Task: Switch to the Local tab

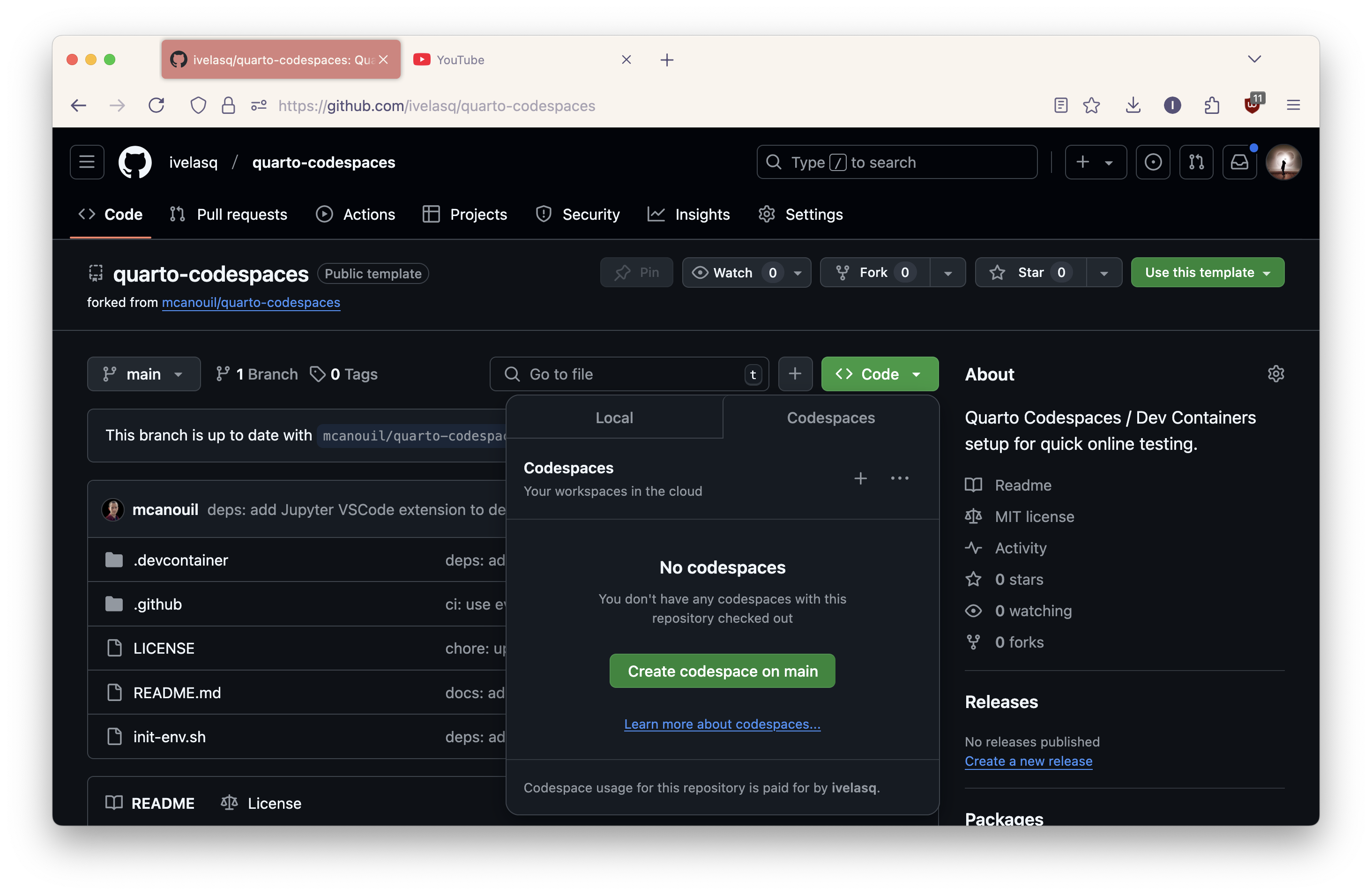Action: point(614,418)
